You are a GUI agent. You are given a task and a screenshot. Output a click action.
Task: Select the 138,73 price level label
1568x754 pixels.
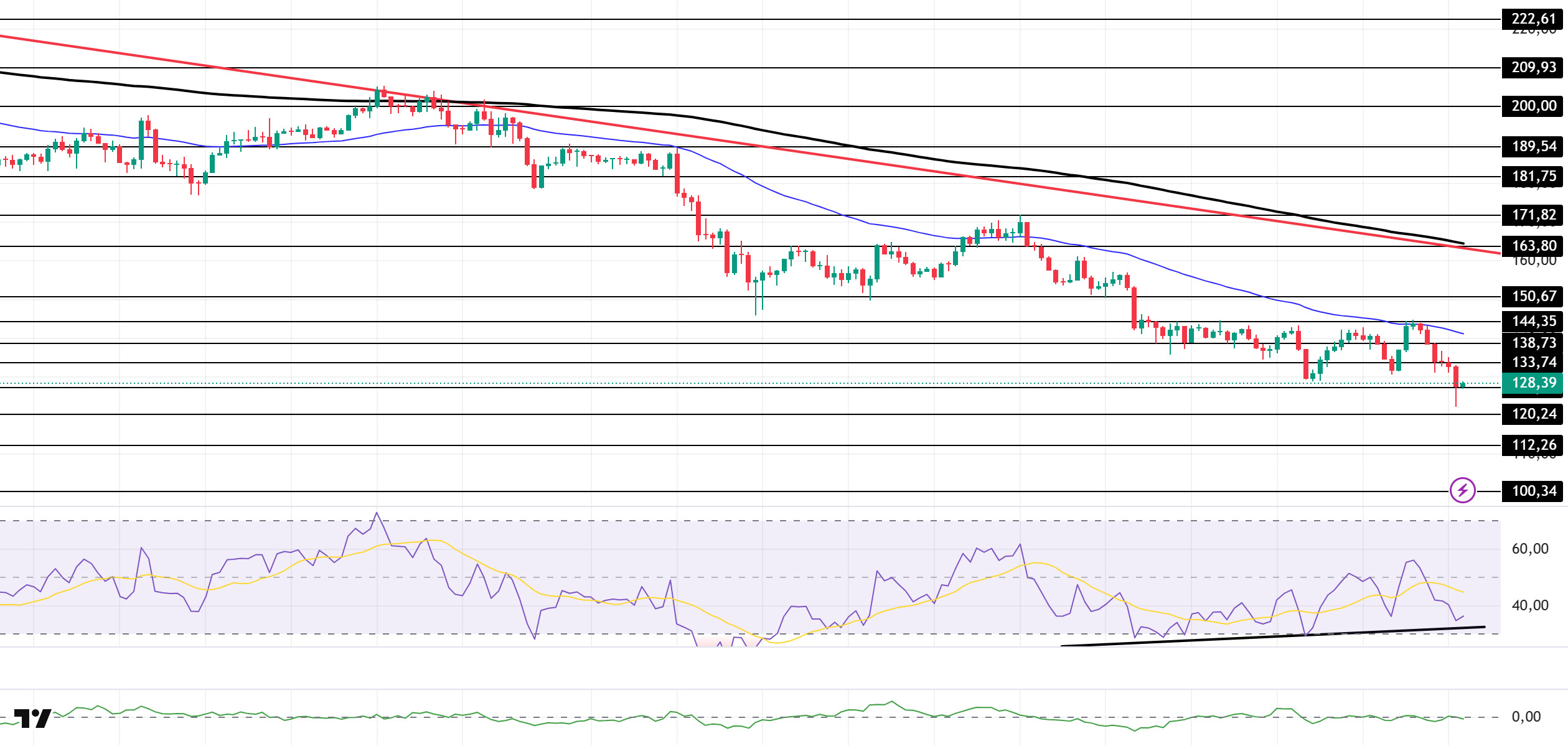[1533, 343]
